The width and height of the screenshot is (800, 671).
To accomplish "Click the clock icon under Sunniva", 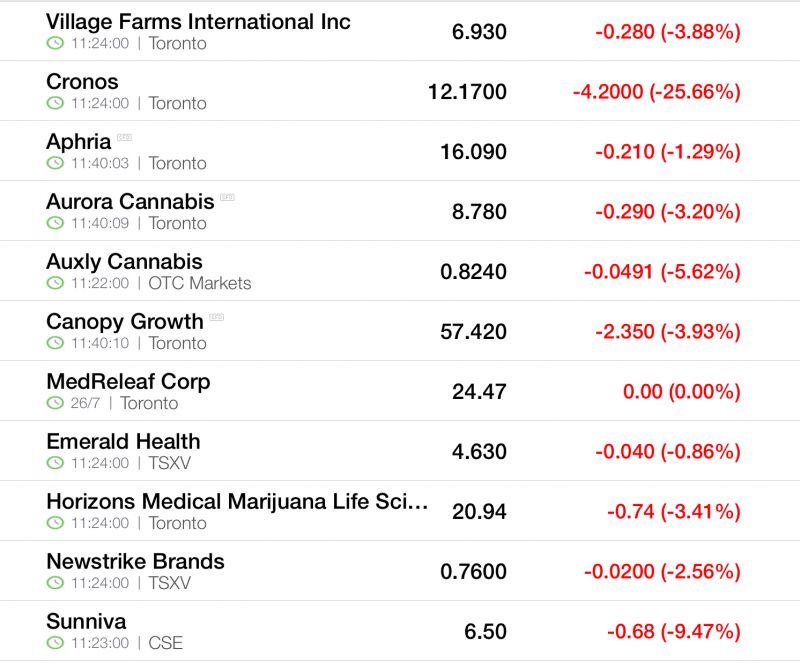I will (x=55, y=643).
